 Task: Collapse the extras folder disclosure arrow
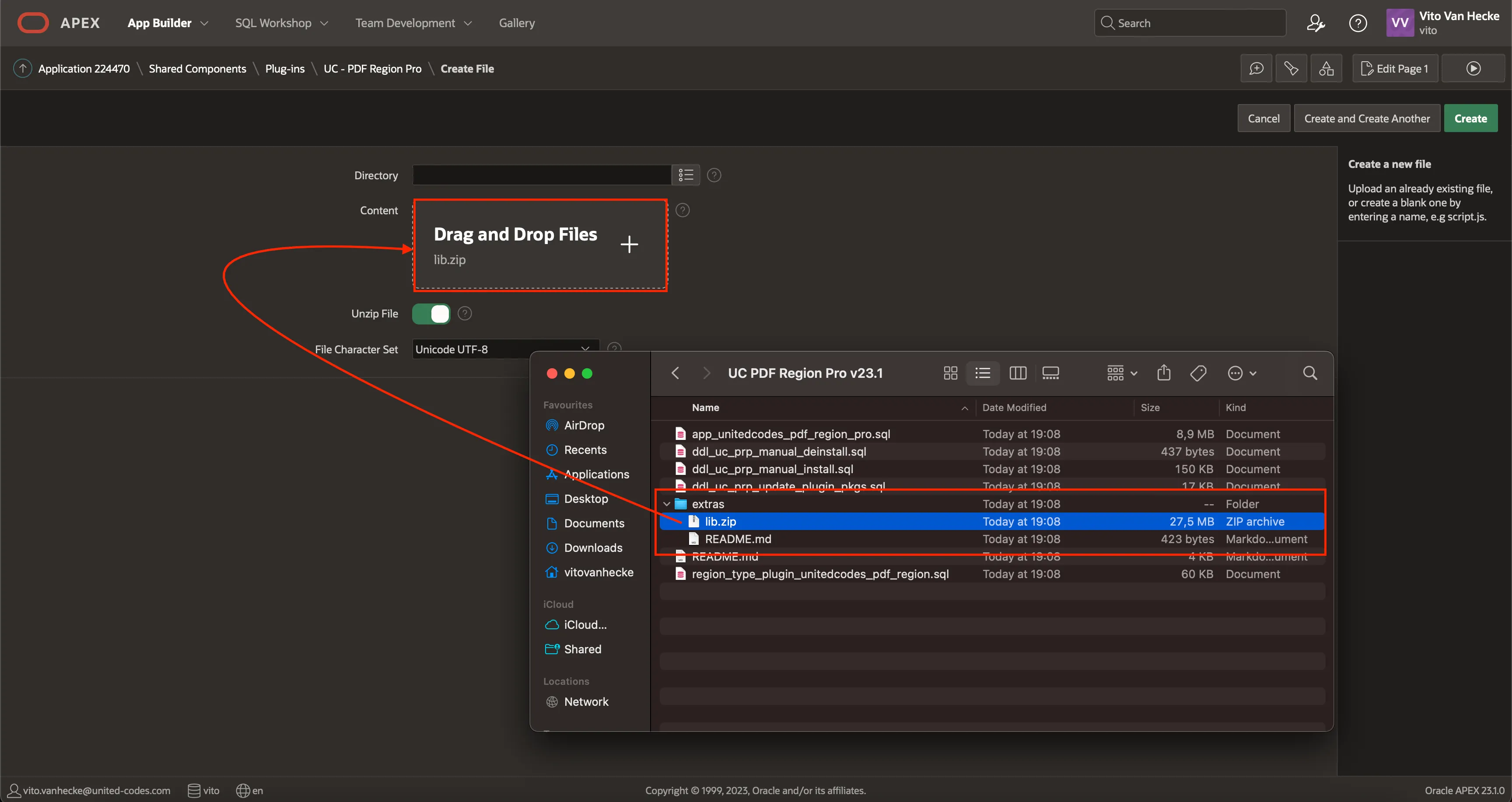click(x=666, y=504)
